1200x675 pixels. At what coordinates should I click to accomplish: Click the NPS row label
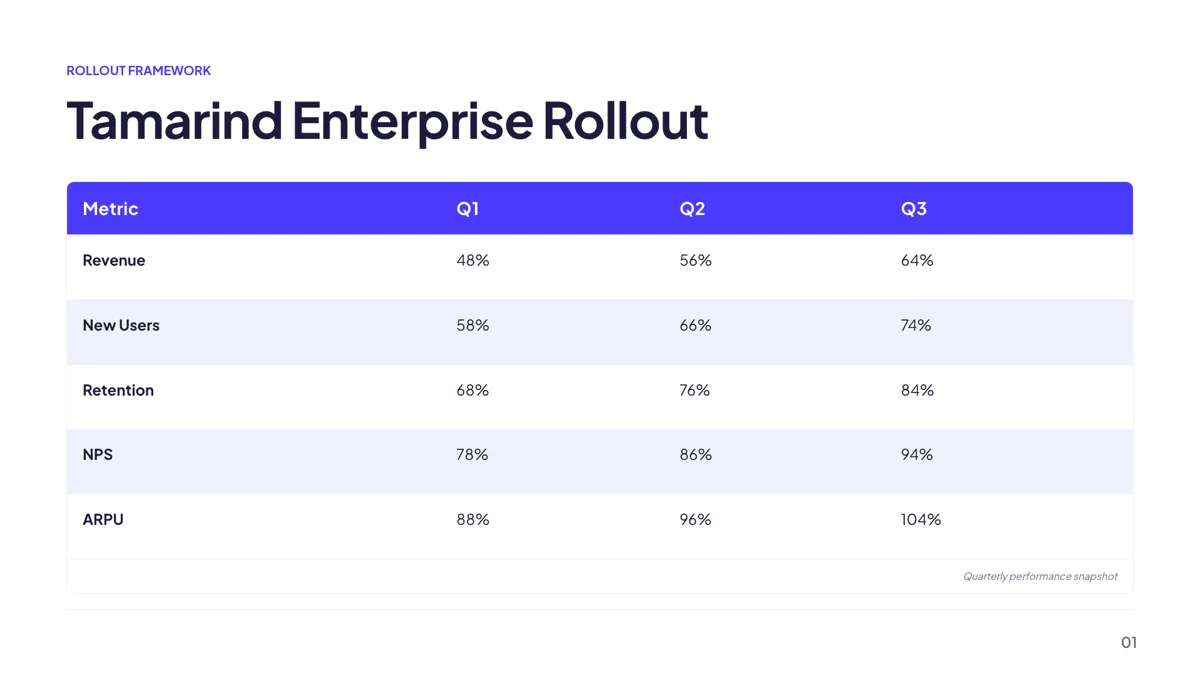(x=98, y=454)
